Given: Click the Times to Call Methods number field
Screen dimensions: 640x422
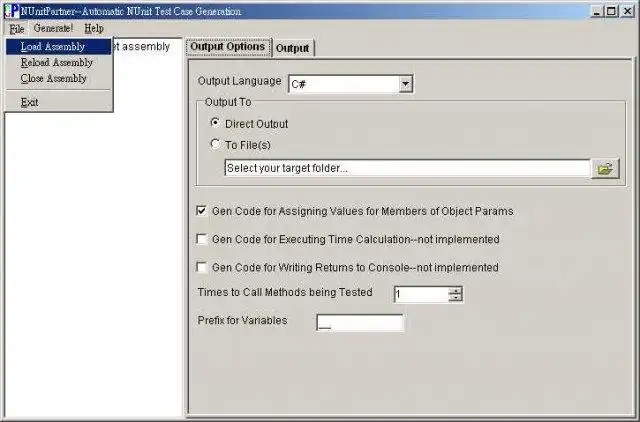Looking at the screenshot, I should [421, 294].
